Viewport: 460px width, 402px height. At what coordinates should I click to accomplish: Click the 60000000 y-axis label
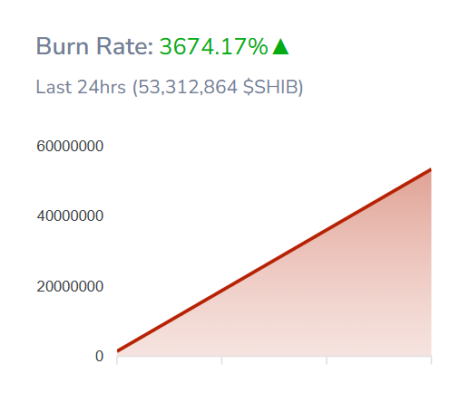[70, 146]
